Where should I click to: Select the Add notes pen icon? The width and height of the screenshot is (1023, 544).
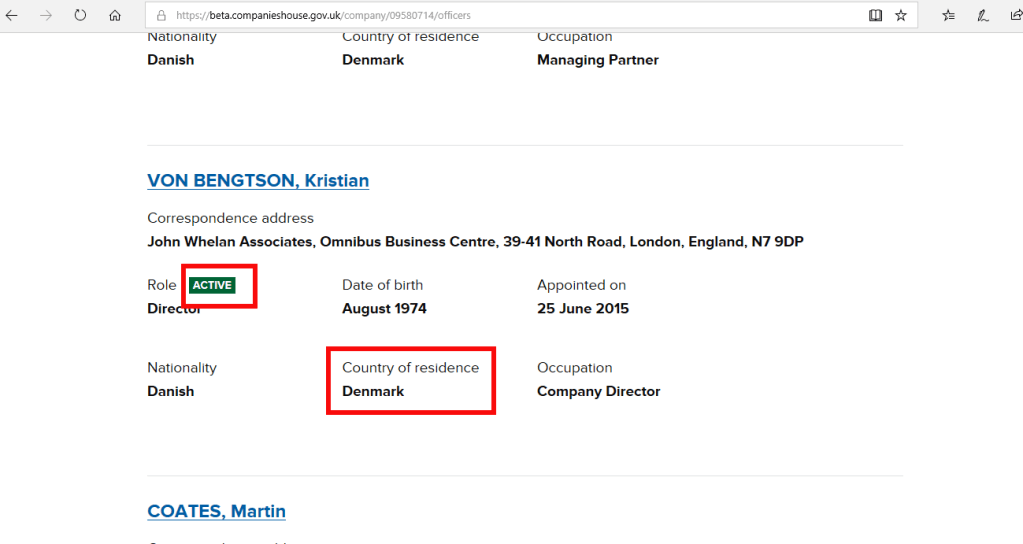[983, 16]
